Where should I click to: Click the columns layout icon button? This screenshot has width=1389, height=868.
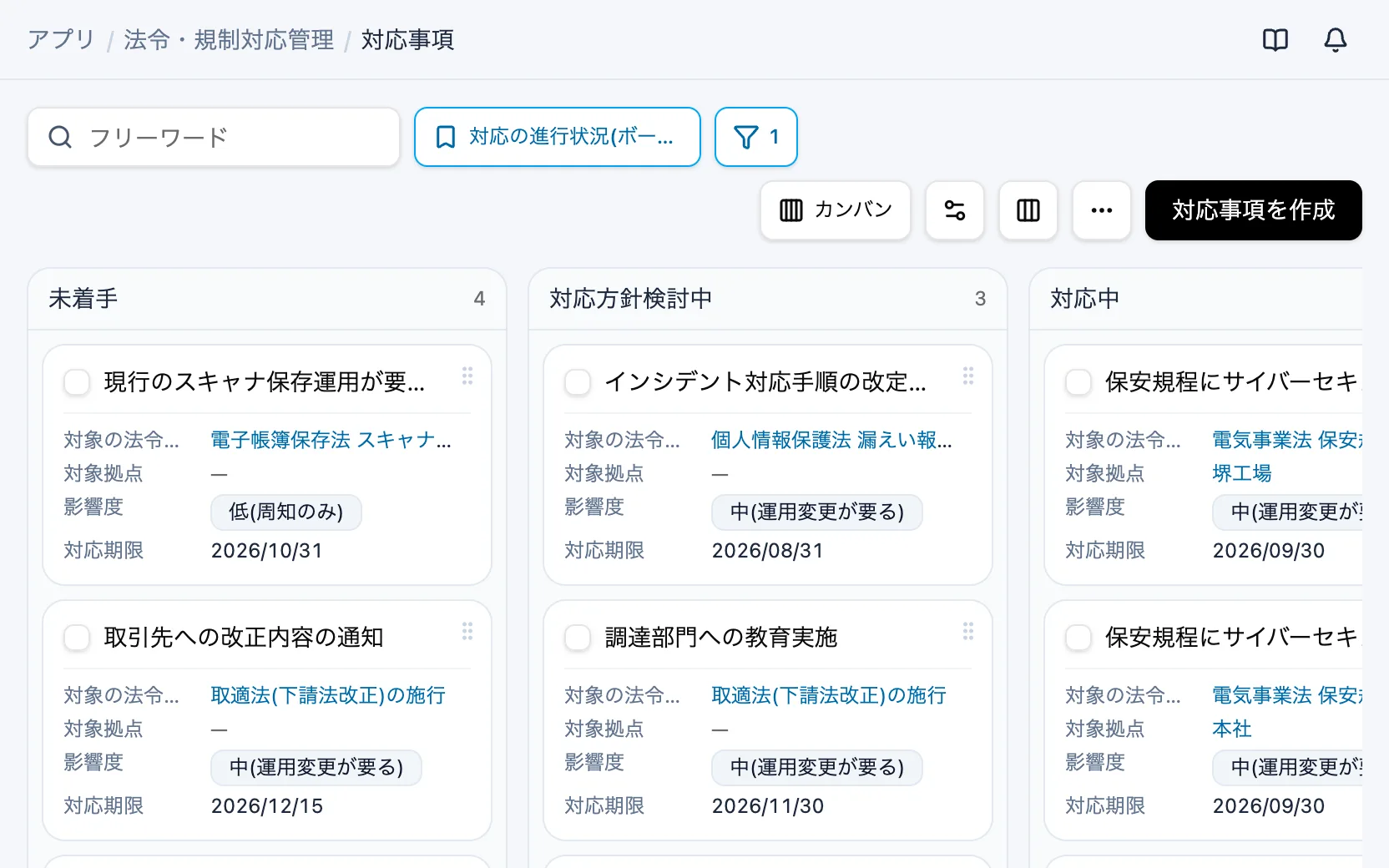[1028, 210]
